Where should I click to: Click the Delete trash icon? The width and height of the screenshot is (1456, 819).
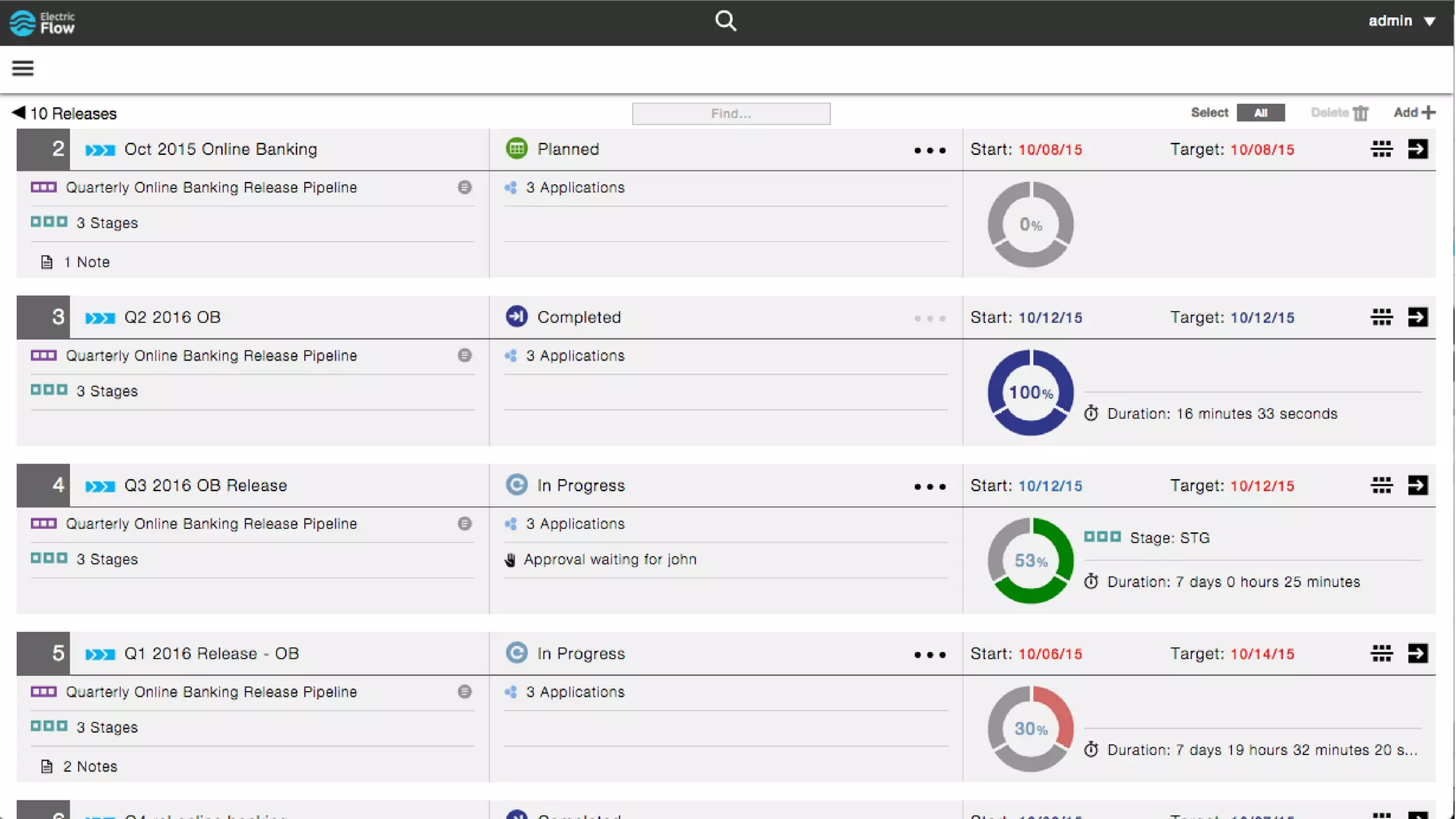pos(1360,113)
